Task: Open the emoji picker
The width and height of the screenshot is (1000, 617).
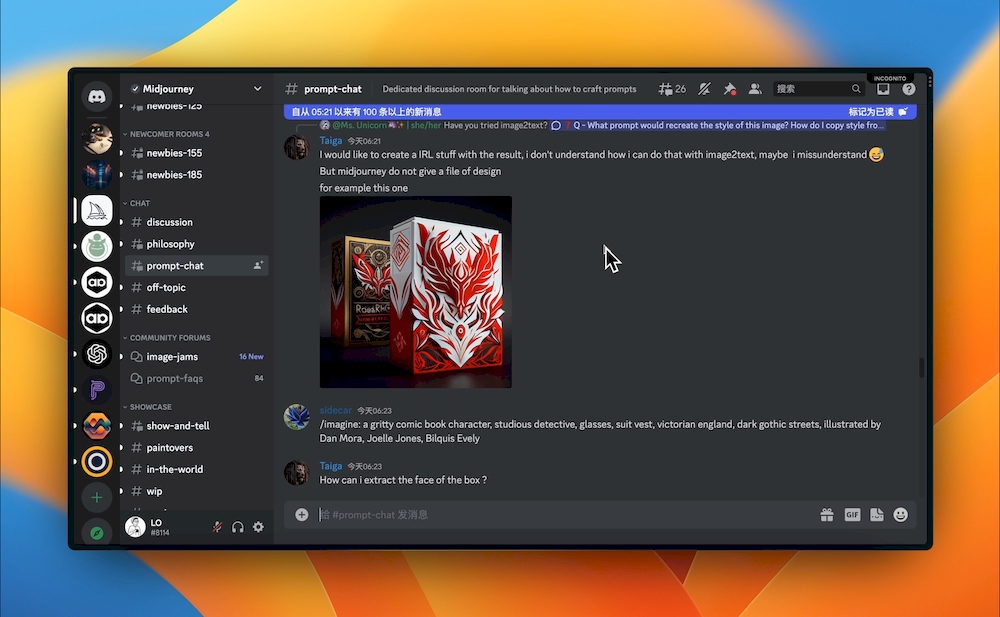Action: 901,514
